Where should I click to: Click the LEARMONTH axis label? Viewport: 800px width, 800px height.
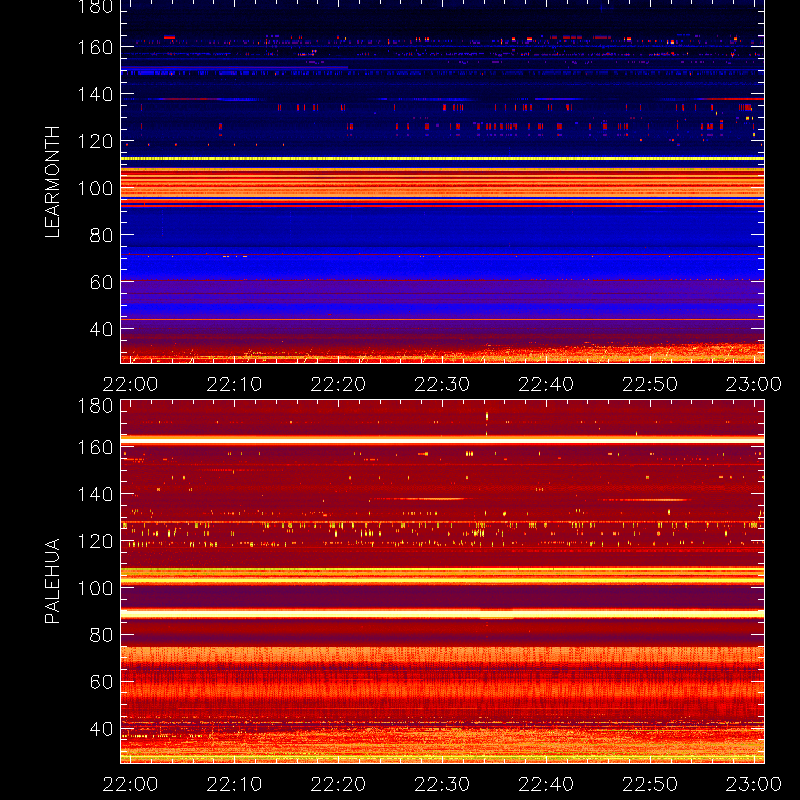pyautogui.click(x=53, y=182)
